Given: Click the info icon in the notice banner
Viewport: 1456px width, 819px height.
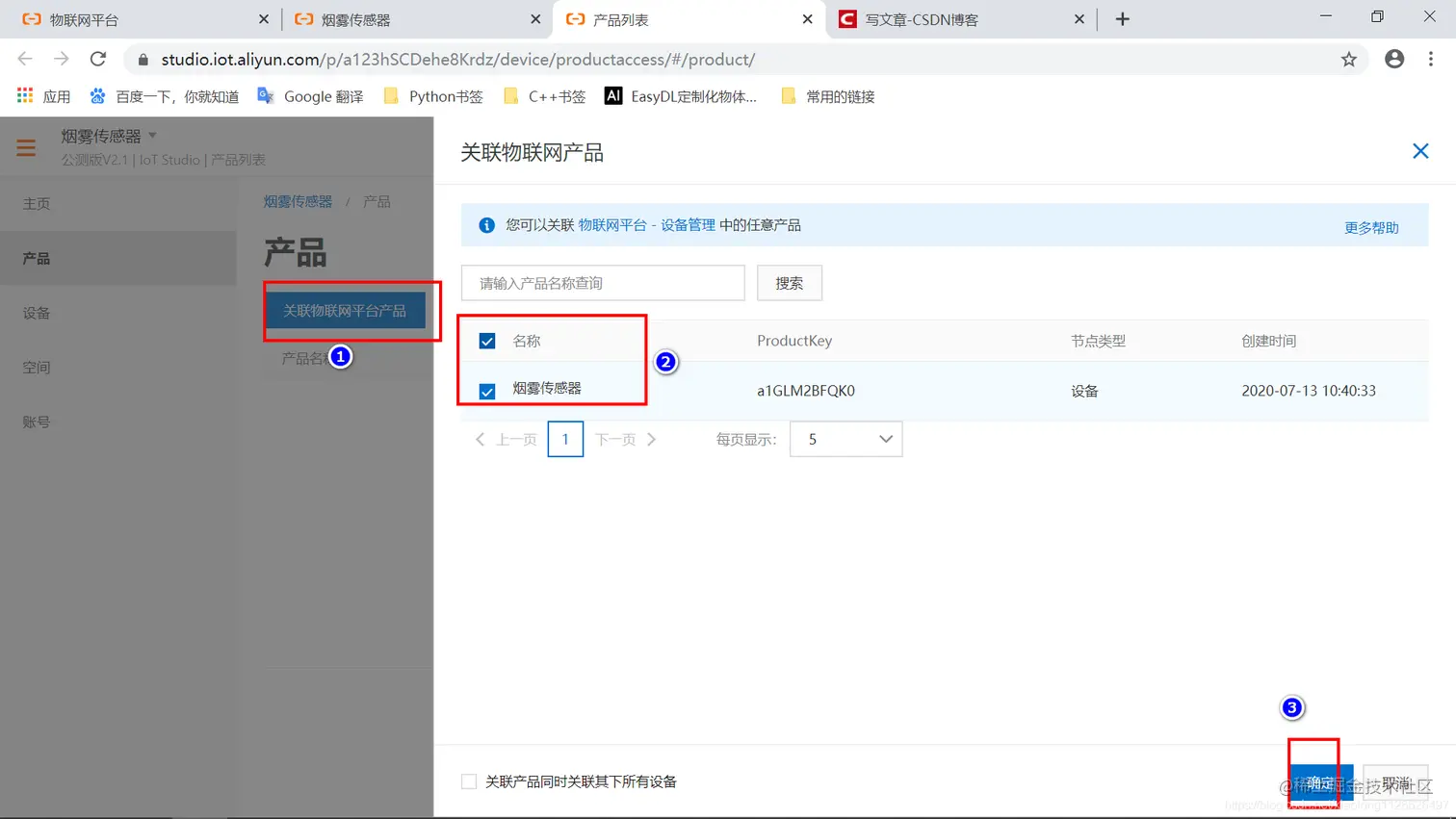Looking at the screenshot, I should pos(487,225).
